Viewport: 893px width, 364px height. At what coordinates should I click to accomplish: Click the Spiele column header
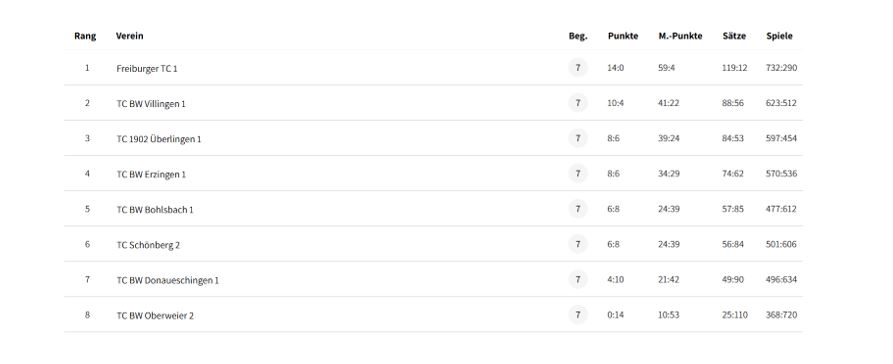[780, 36]
